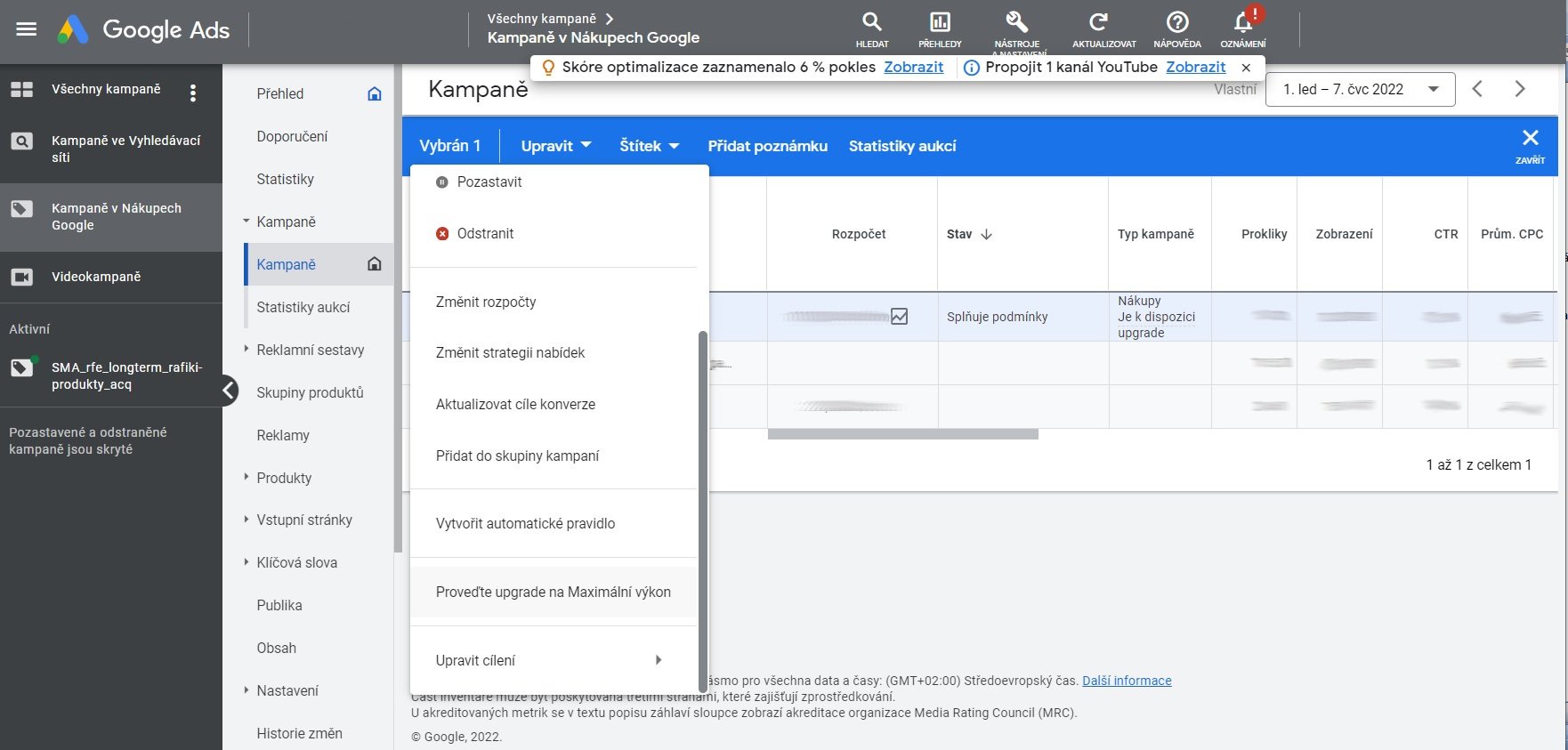The height and width of the screenshot is (750, 1568).
Task: Click Typ kampaně column header
Action: pyautogui.click(x=1156, y=234)
